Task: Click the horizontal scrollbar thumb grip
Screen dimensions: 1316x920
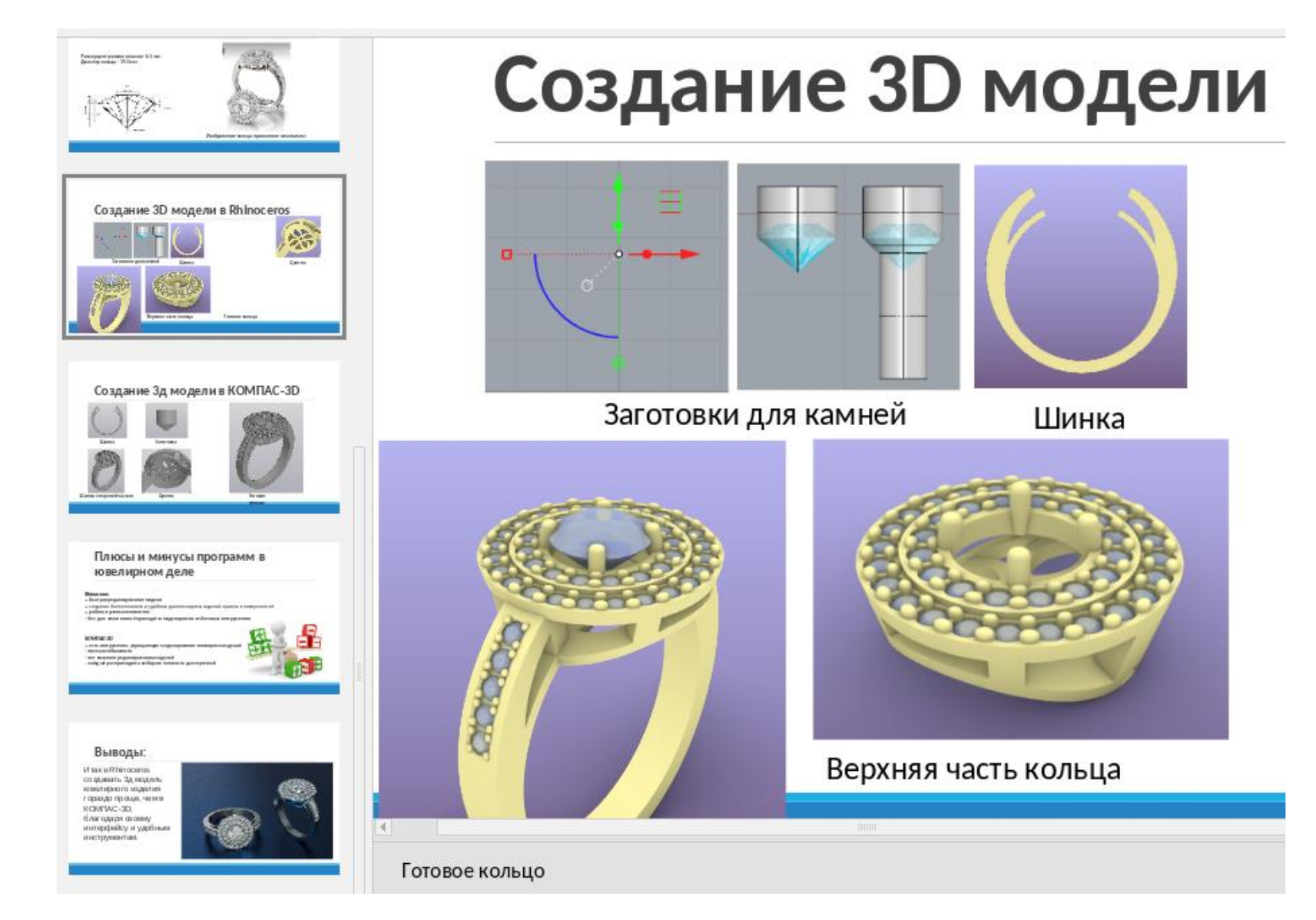Action: click(x=867, y=827)
